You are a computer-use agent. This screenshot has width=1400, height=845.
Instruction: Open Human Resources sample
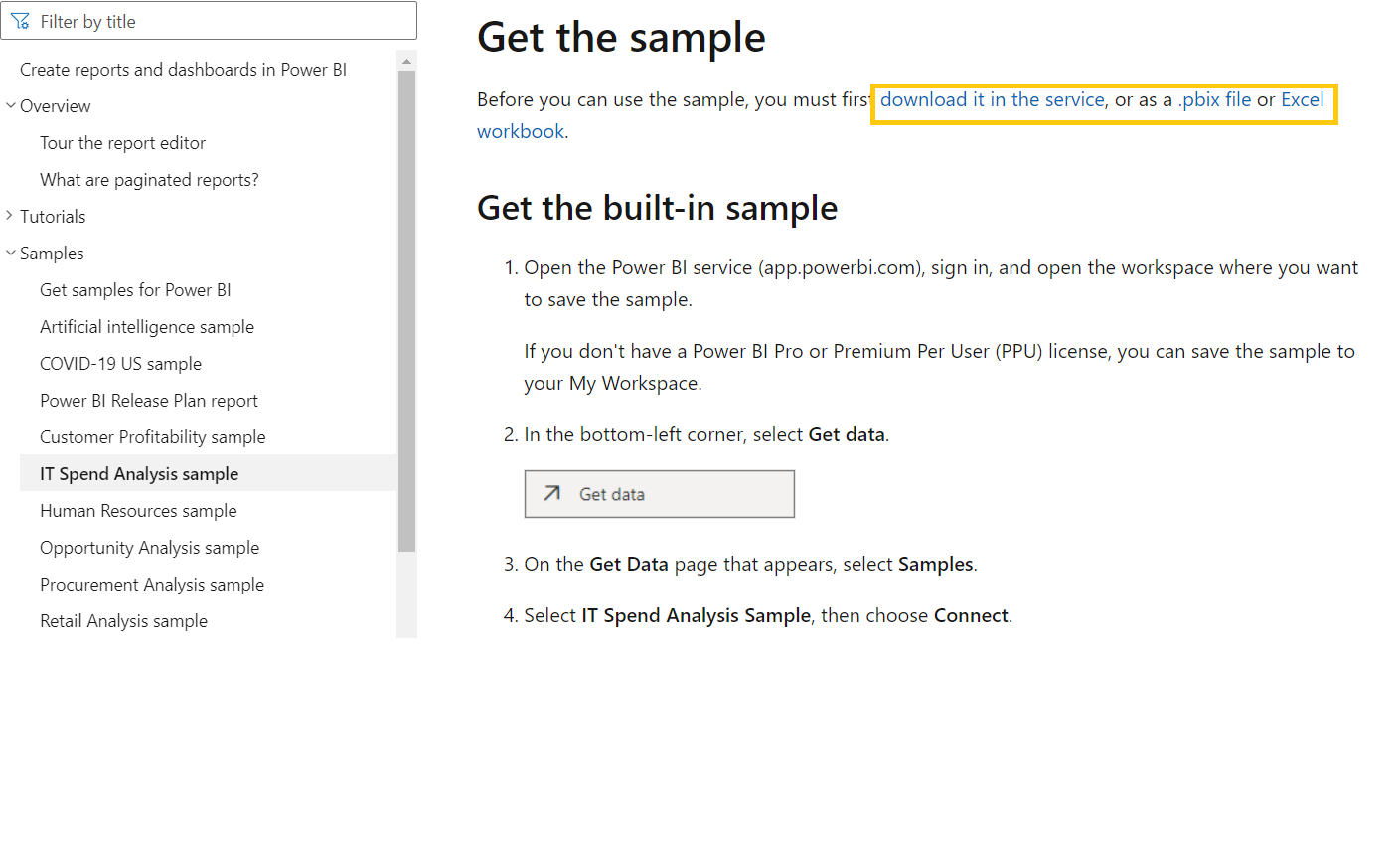pyautogui.click(x=138, y=511)
